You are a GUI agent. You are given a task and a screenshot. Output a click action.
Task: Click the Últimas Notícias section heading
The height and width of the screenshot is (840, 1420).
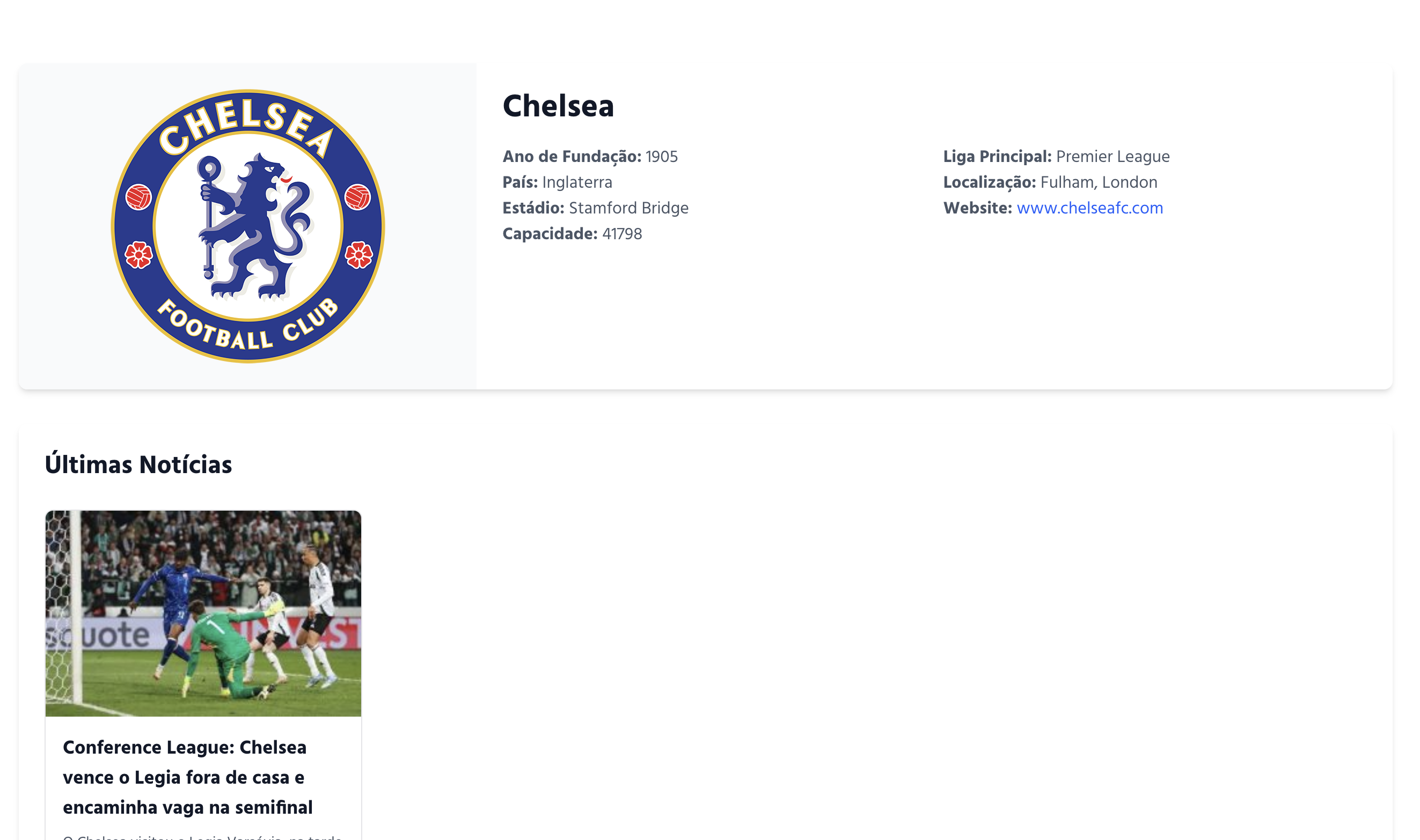pyautogui.click(x=138, y=464)
